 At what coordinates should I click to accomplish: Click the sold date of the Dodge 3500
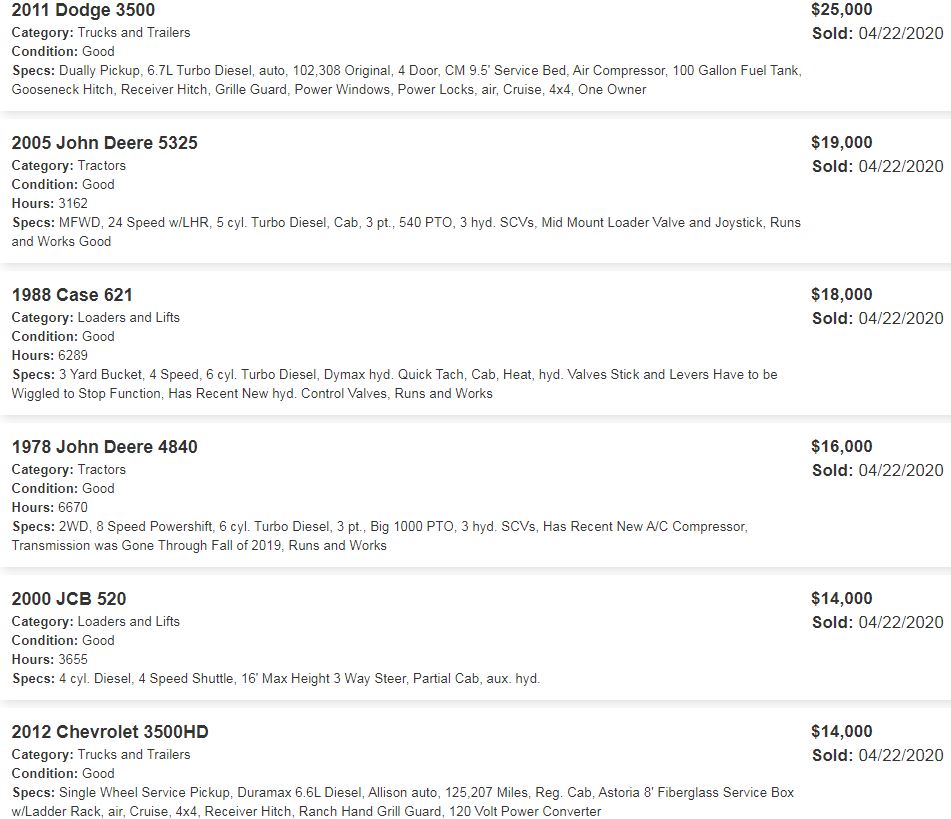coord(877,33)
